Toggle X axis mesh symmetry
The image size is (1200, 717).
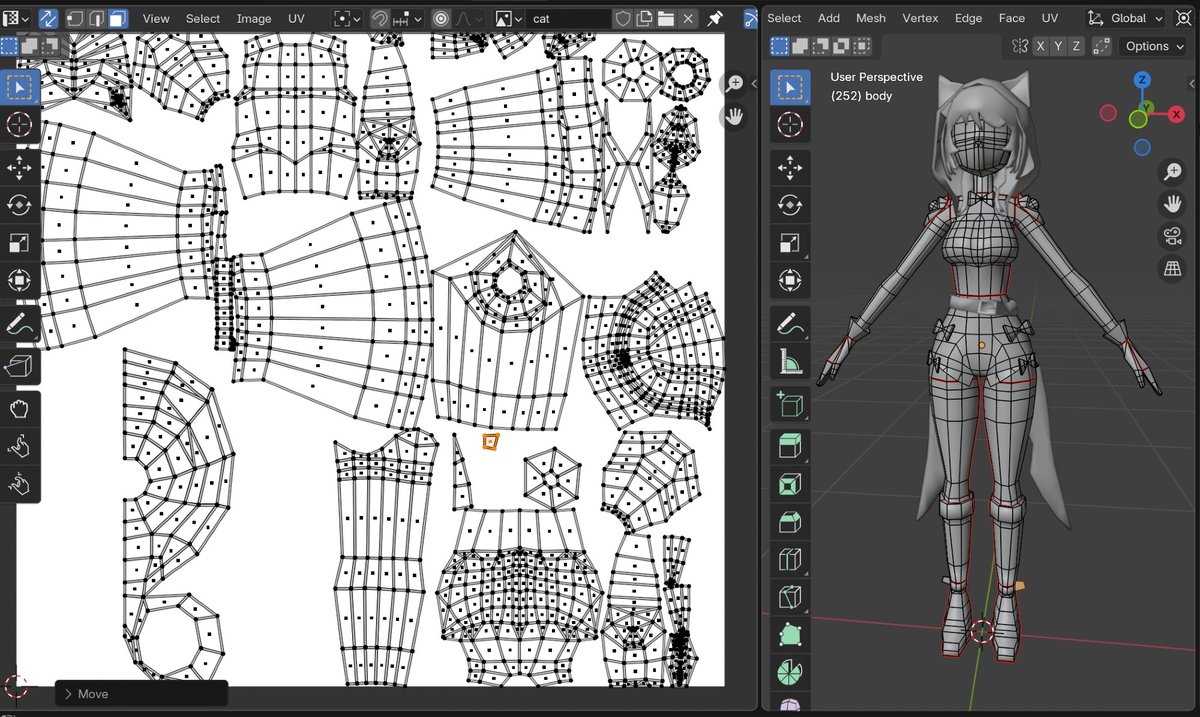1041,46
